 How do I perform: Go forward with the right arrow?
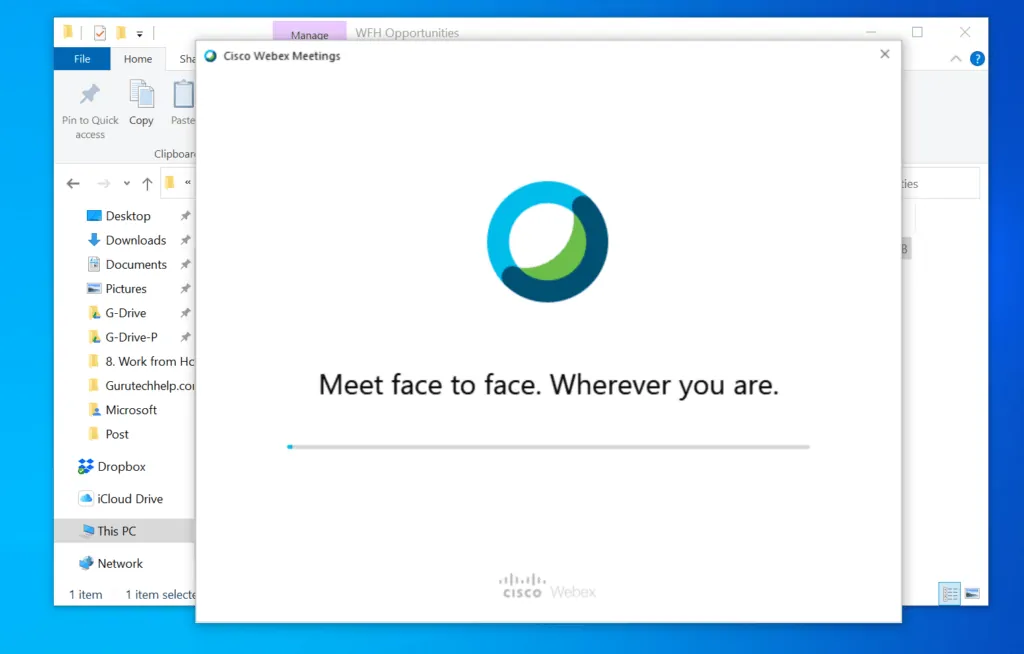[x=103, y=184]
